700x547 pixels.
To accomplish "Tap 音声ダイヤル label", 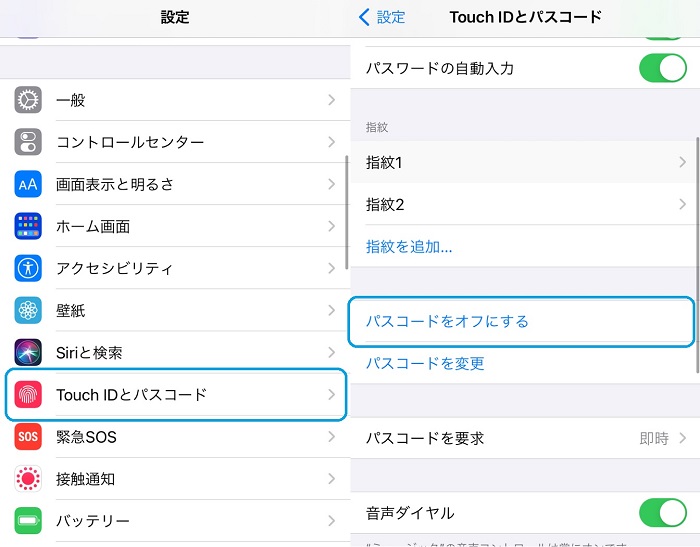I will coord(410,513).
